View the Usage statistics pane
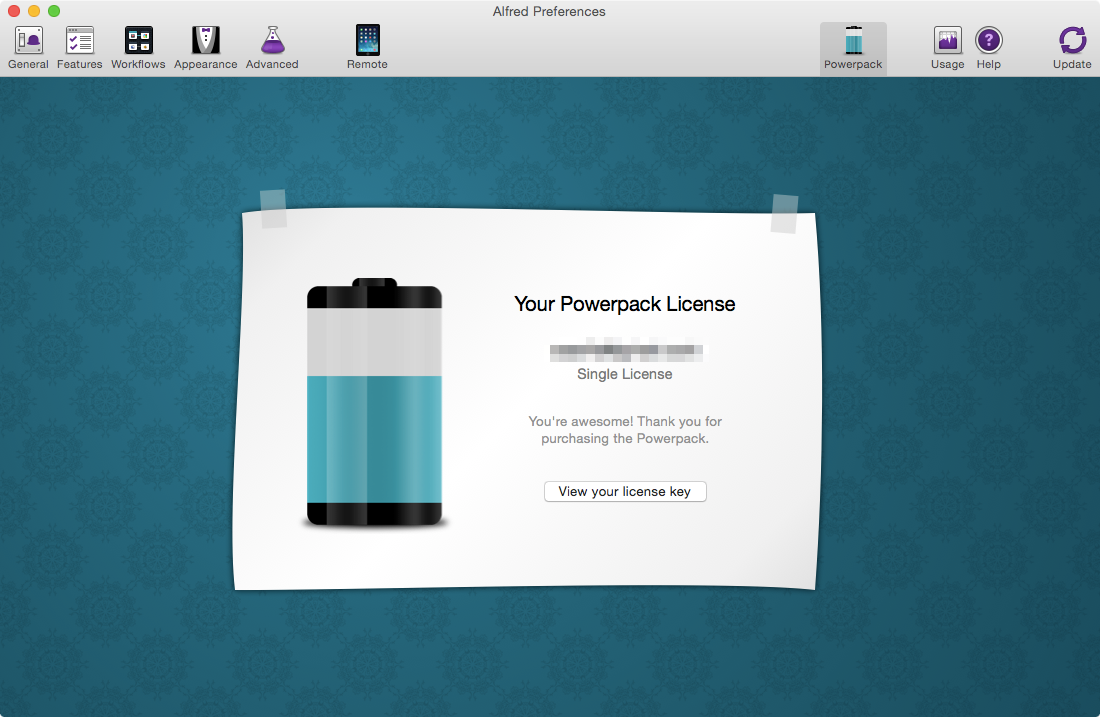The width and height of the screenshot is (1100, 717). point(947,48)
